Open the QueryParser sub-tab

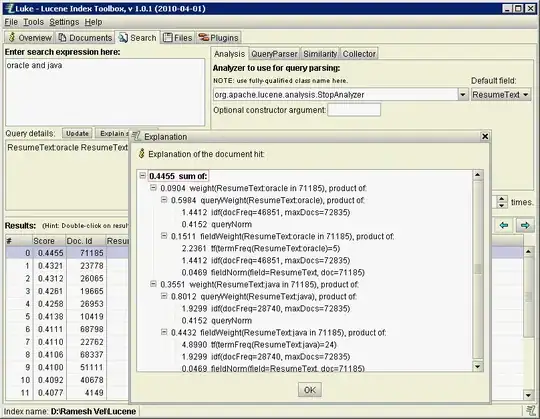click(x=274, y=54)
